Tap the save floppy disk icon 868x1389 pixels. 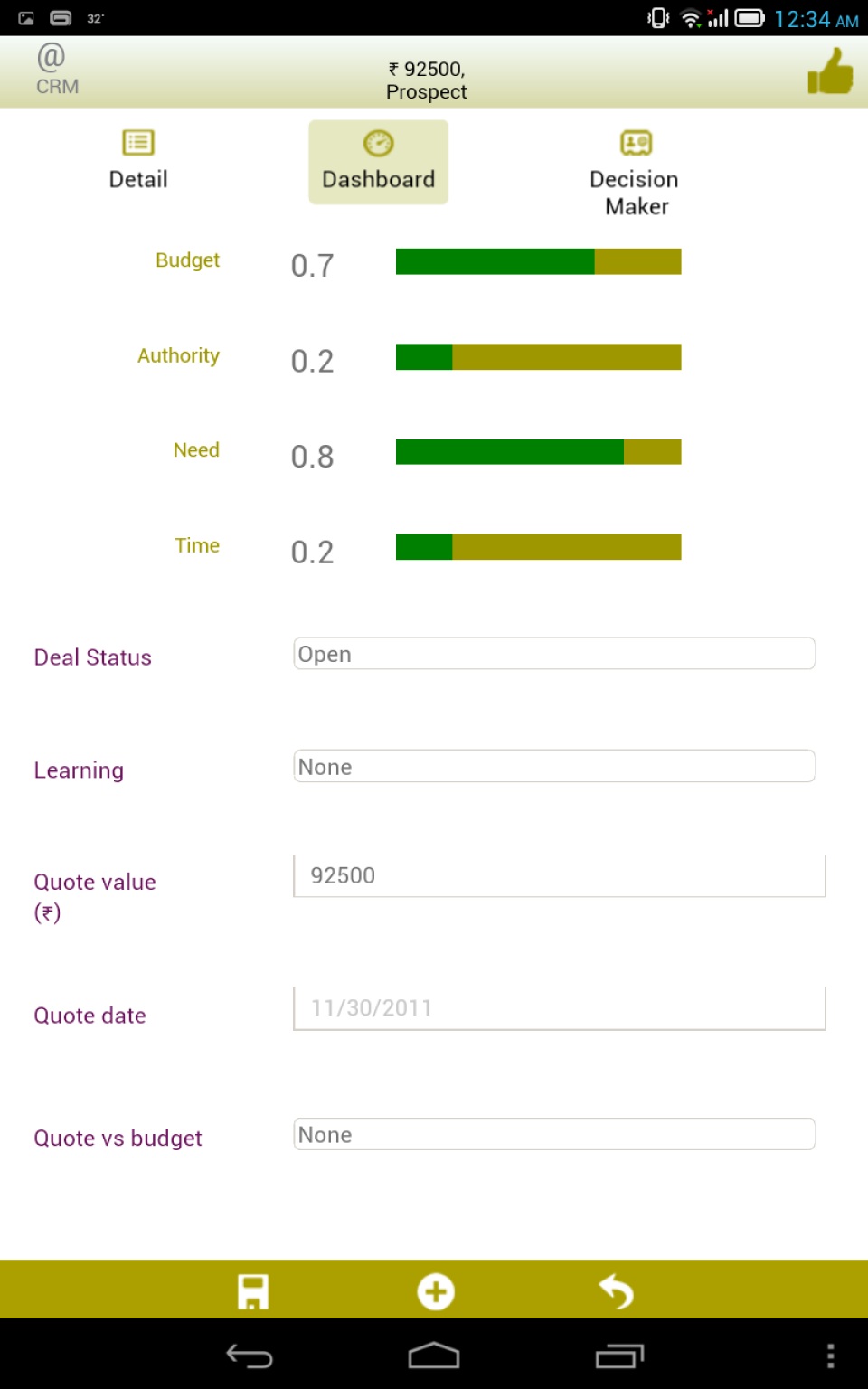coord(253,1291)
